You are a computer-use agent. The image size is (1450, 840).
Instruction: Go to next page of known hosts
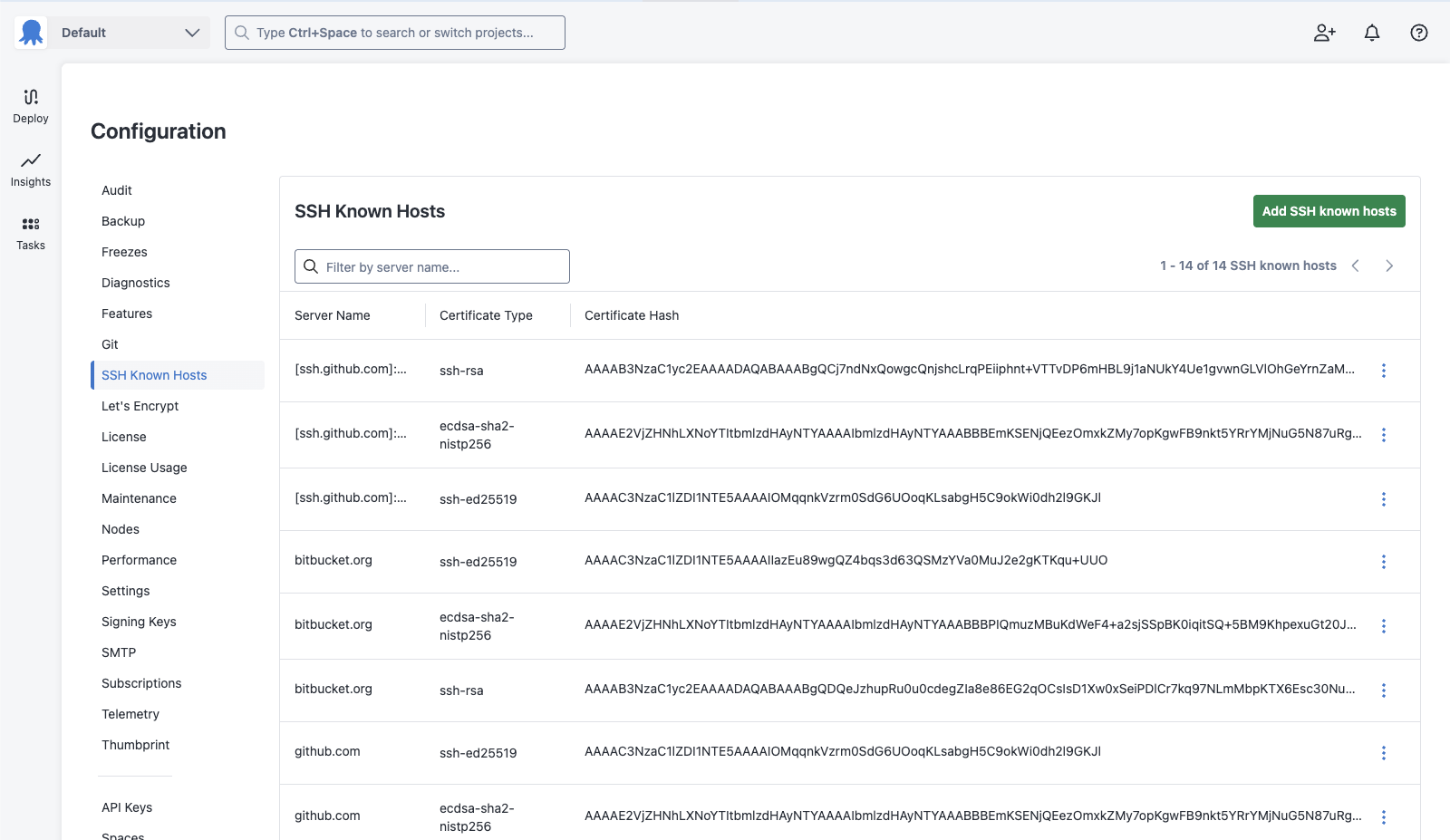click(1389, 266)
